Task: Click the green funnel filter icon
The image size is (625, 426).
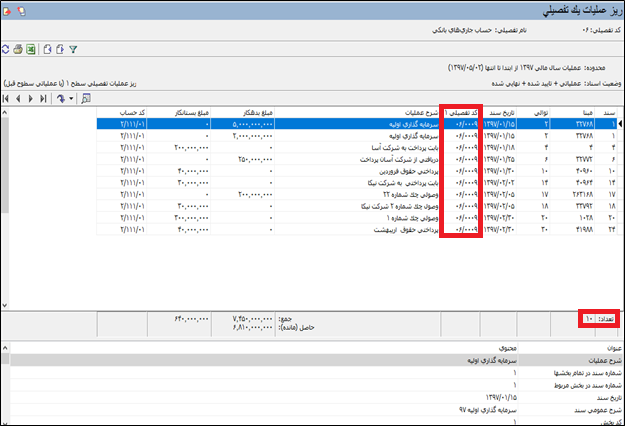Action: click(73, 49)
